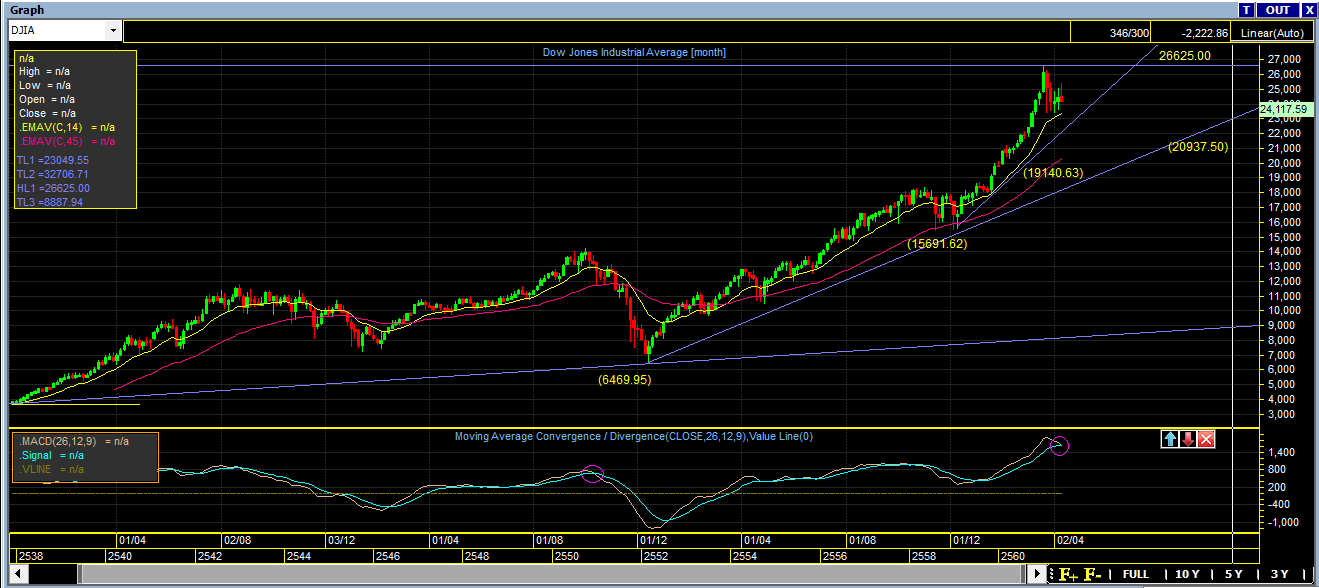Click the OUT button in title bar
Viewport: 1319px width, 588px height.
1277,9
